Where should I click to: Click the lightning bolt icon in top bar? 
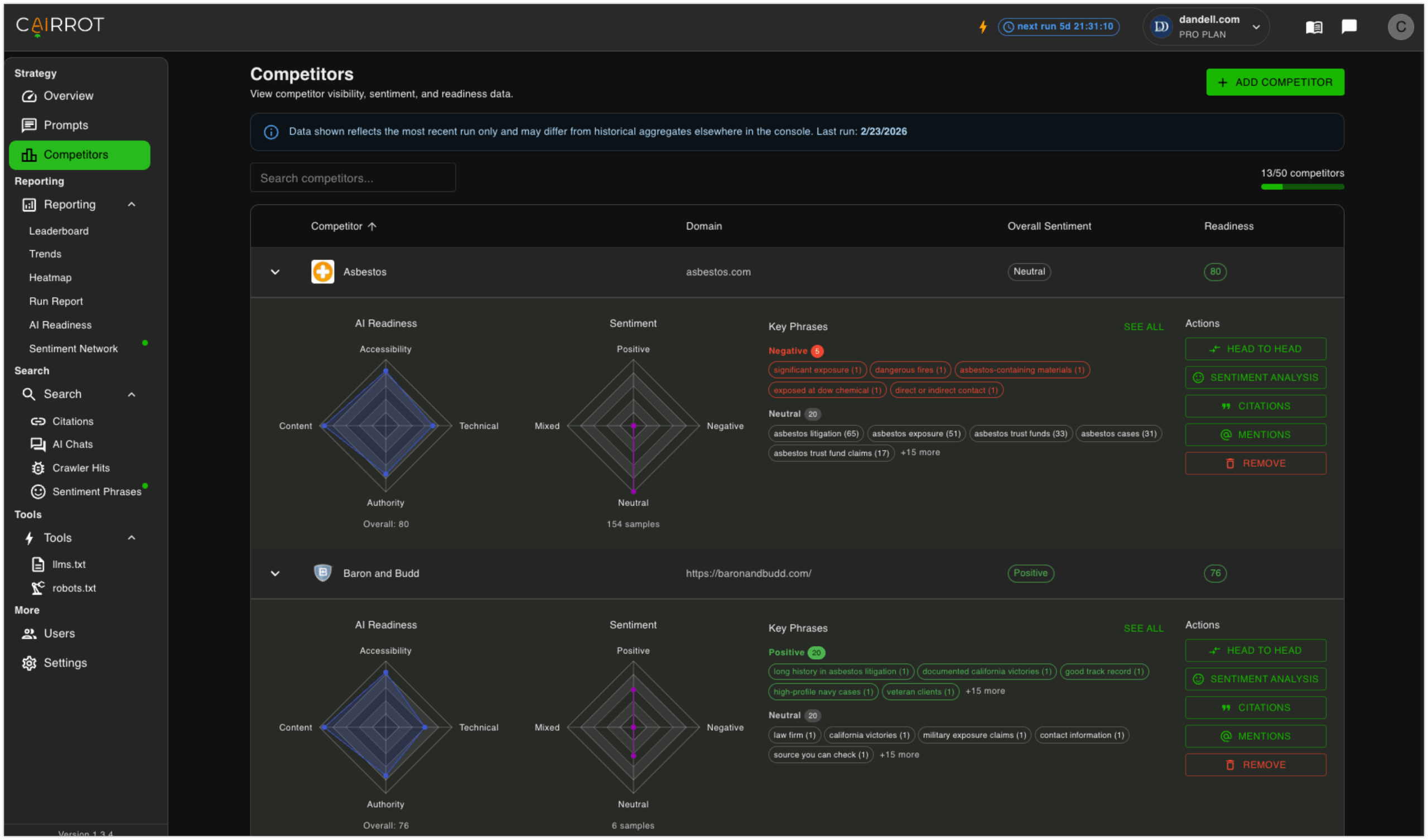tap(983, 26)
